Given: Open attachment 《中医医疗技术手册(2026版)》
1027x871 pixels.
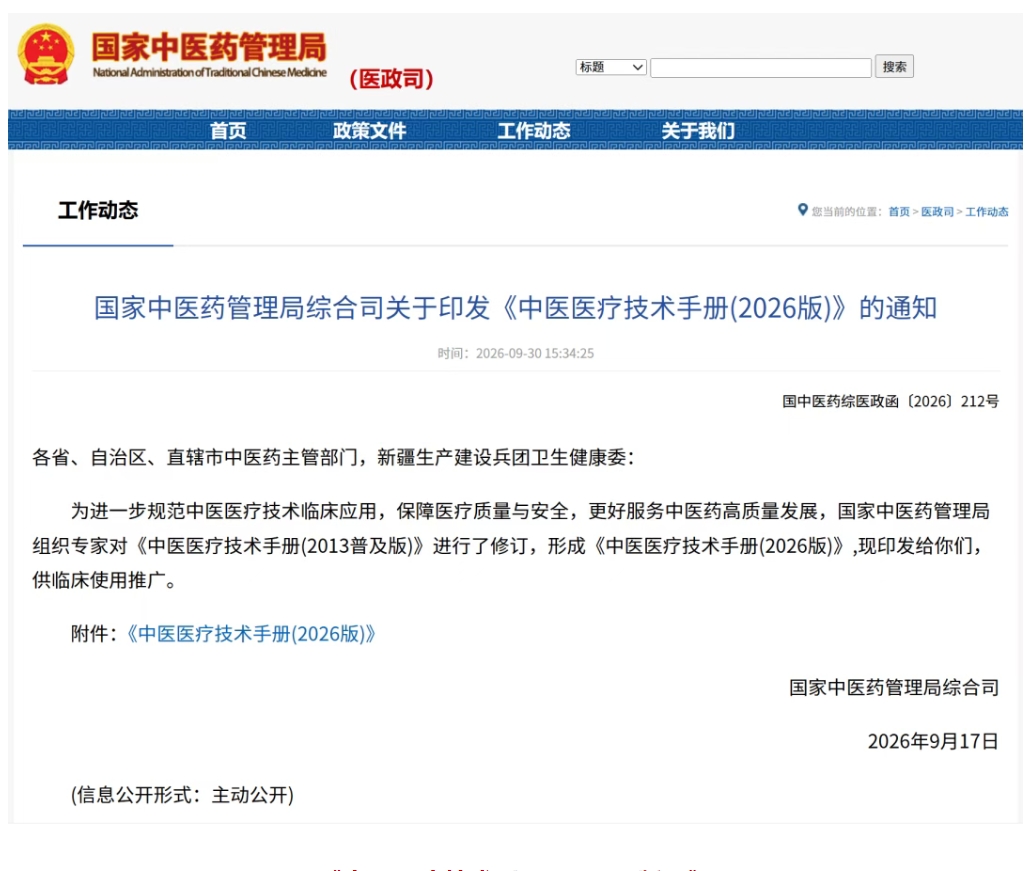Looking at the screenshot, I should (x=250, y=634).
